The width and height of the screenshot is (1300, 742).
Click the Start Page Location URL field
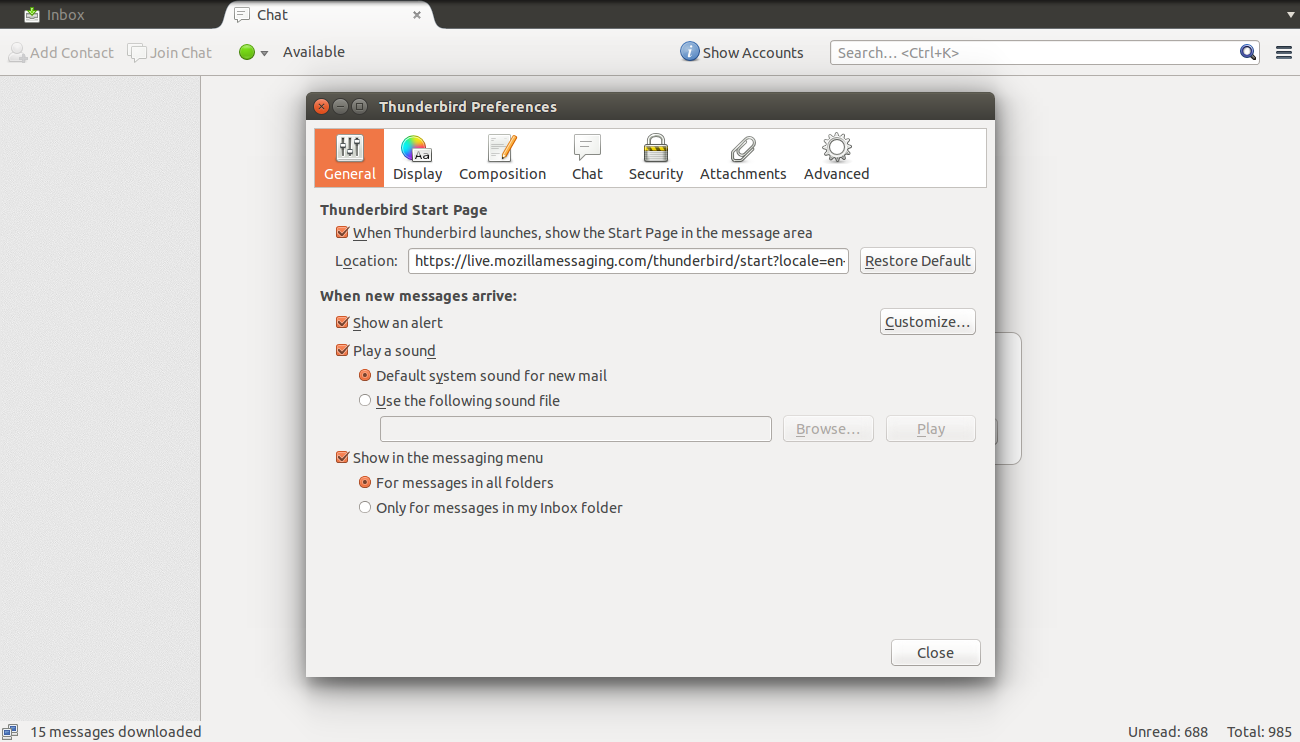point(628,261)
